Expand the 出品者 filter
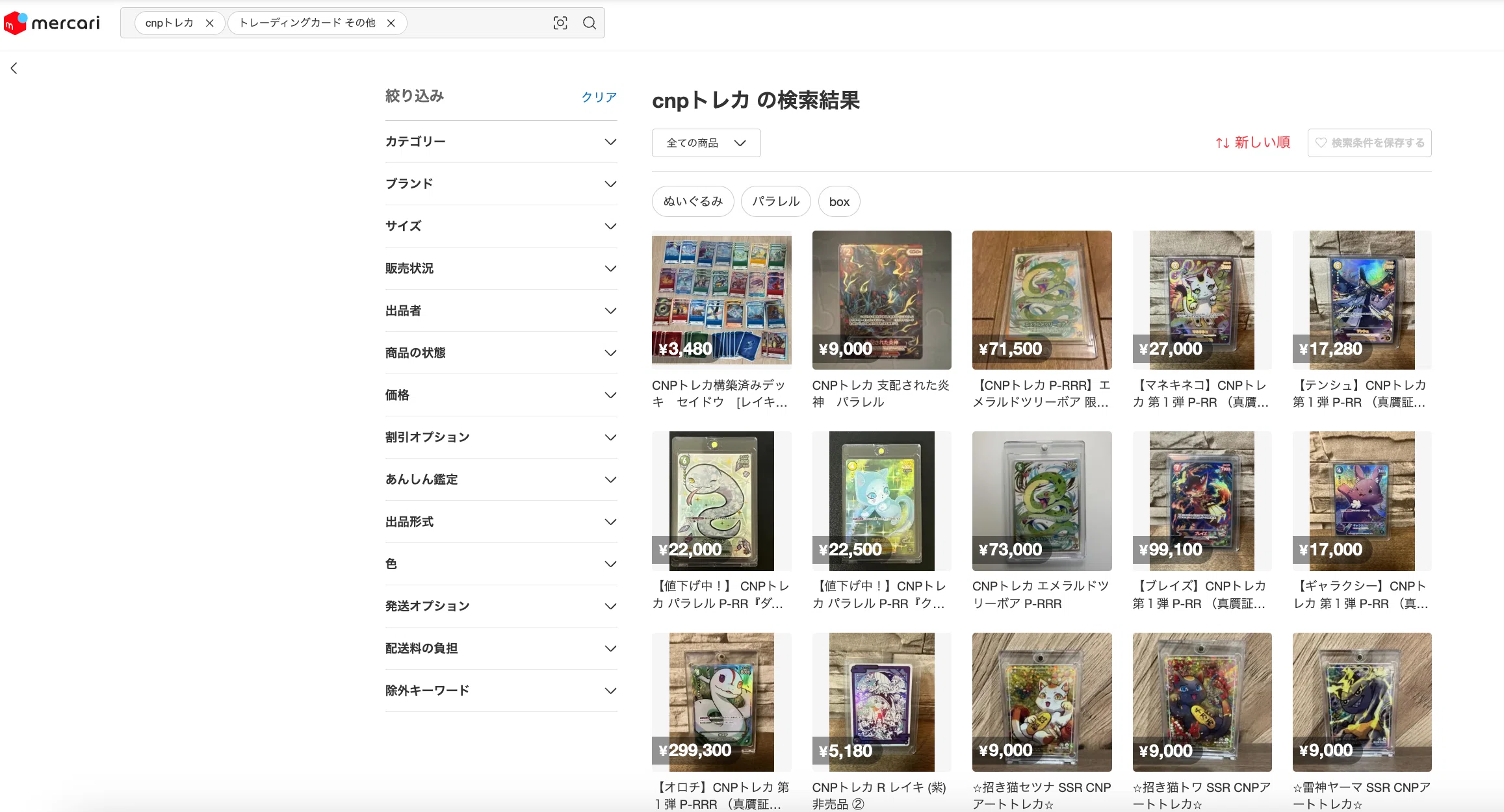 tap(501, 311)
